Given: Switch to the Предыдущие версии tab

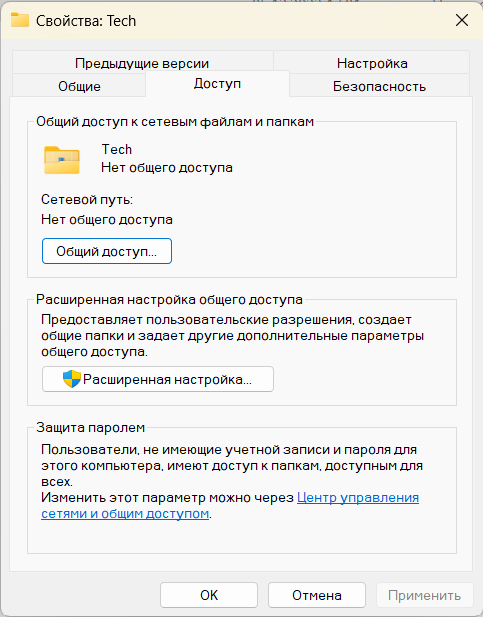Looking at the screenshot, I should tap(142, 63).
